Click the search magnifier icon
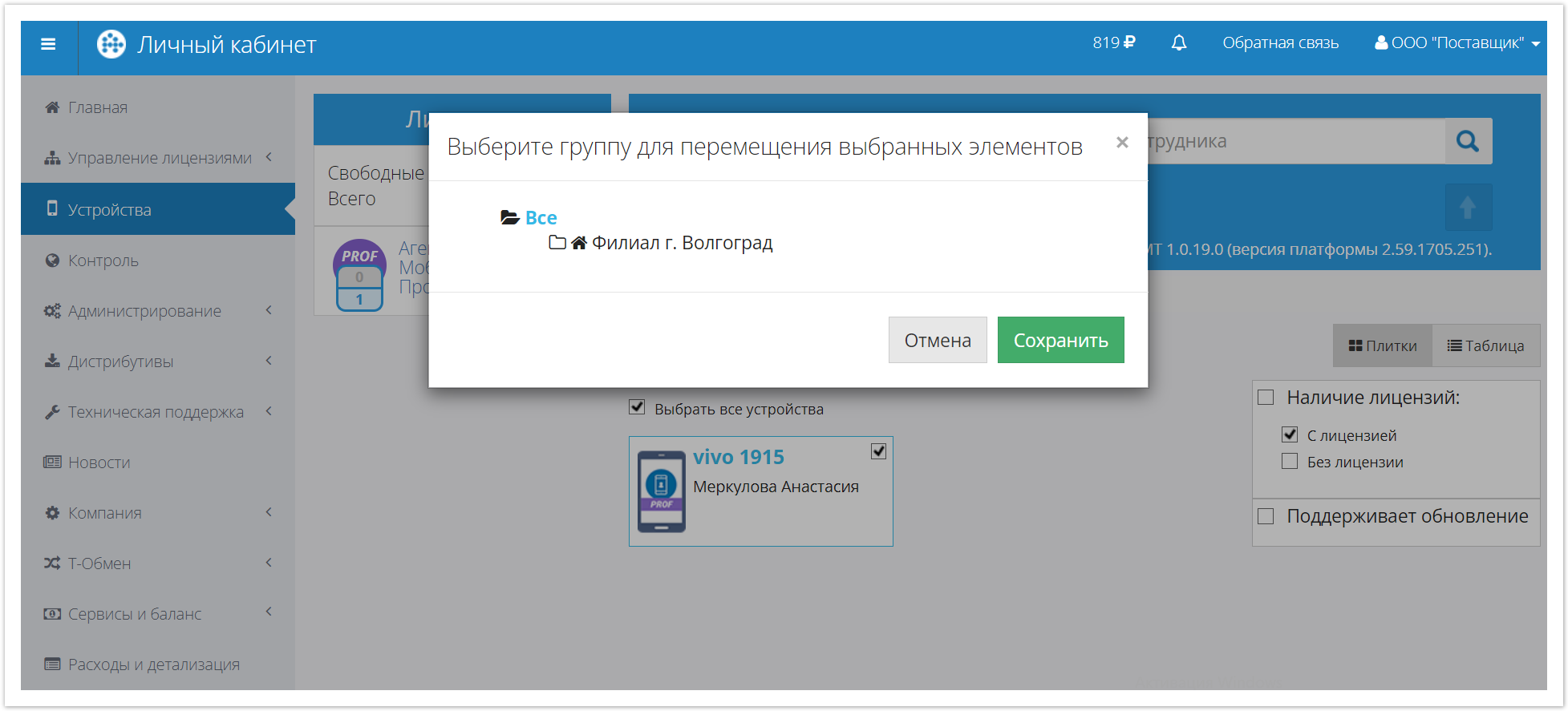 pyautogui.click(x=1467, y=142)
